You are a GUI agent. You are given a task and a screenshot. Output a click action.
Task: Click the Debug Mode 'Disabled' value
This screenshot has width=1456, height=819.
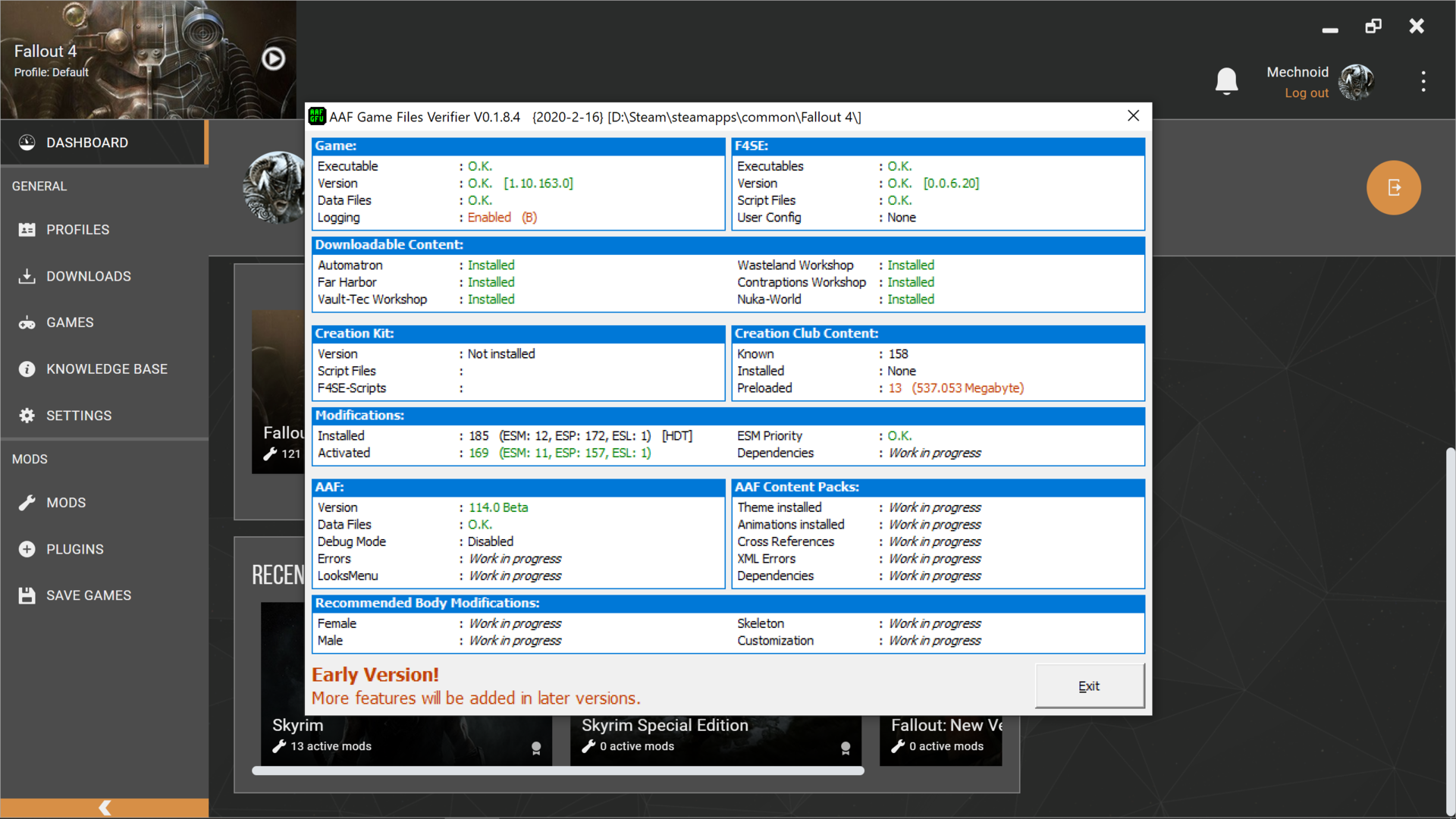click(x=491, y=541)
